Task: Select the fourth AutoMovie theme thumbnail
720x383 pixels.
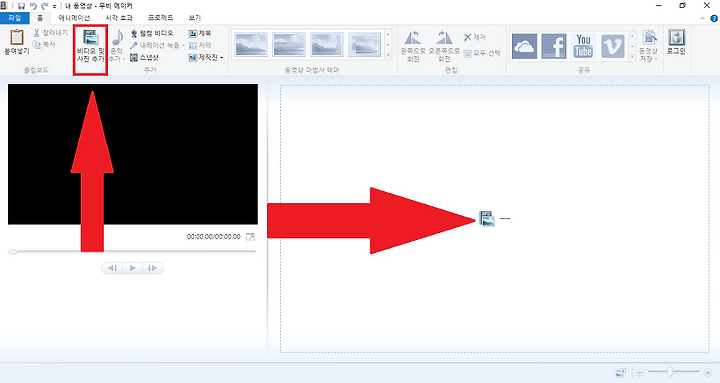Action: 364,45
